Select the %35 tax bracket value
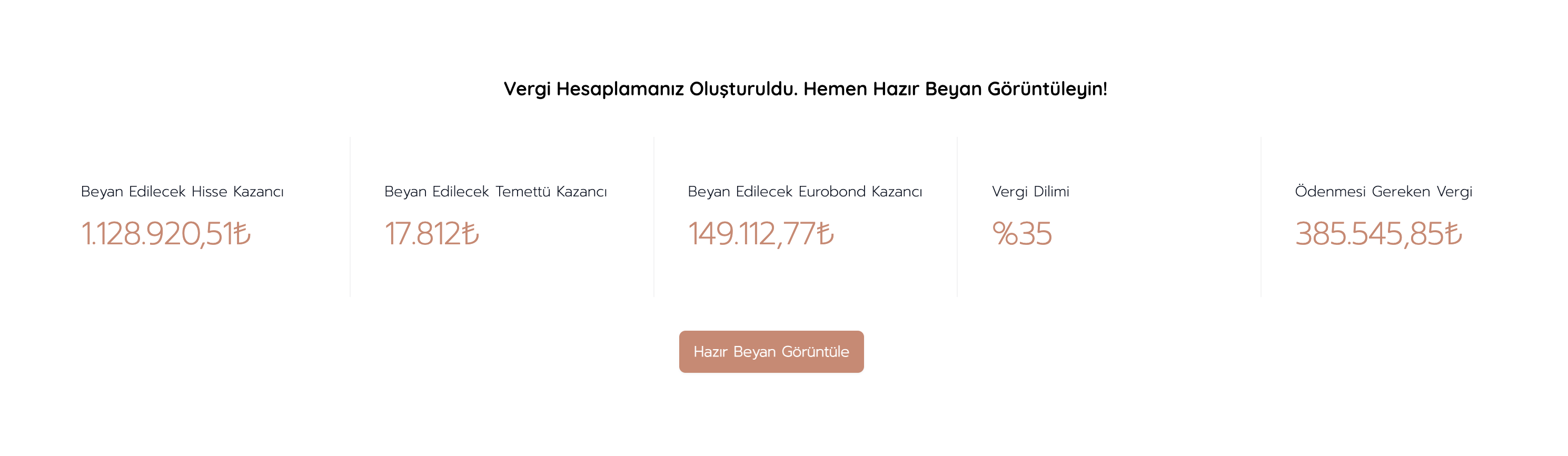Image resolution: width=1568 pixels, height=456 pixels. [x=1021, y=234]
